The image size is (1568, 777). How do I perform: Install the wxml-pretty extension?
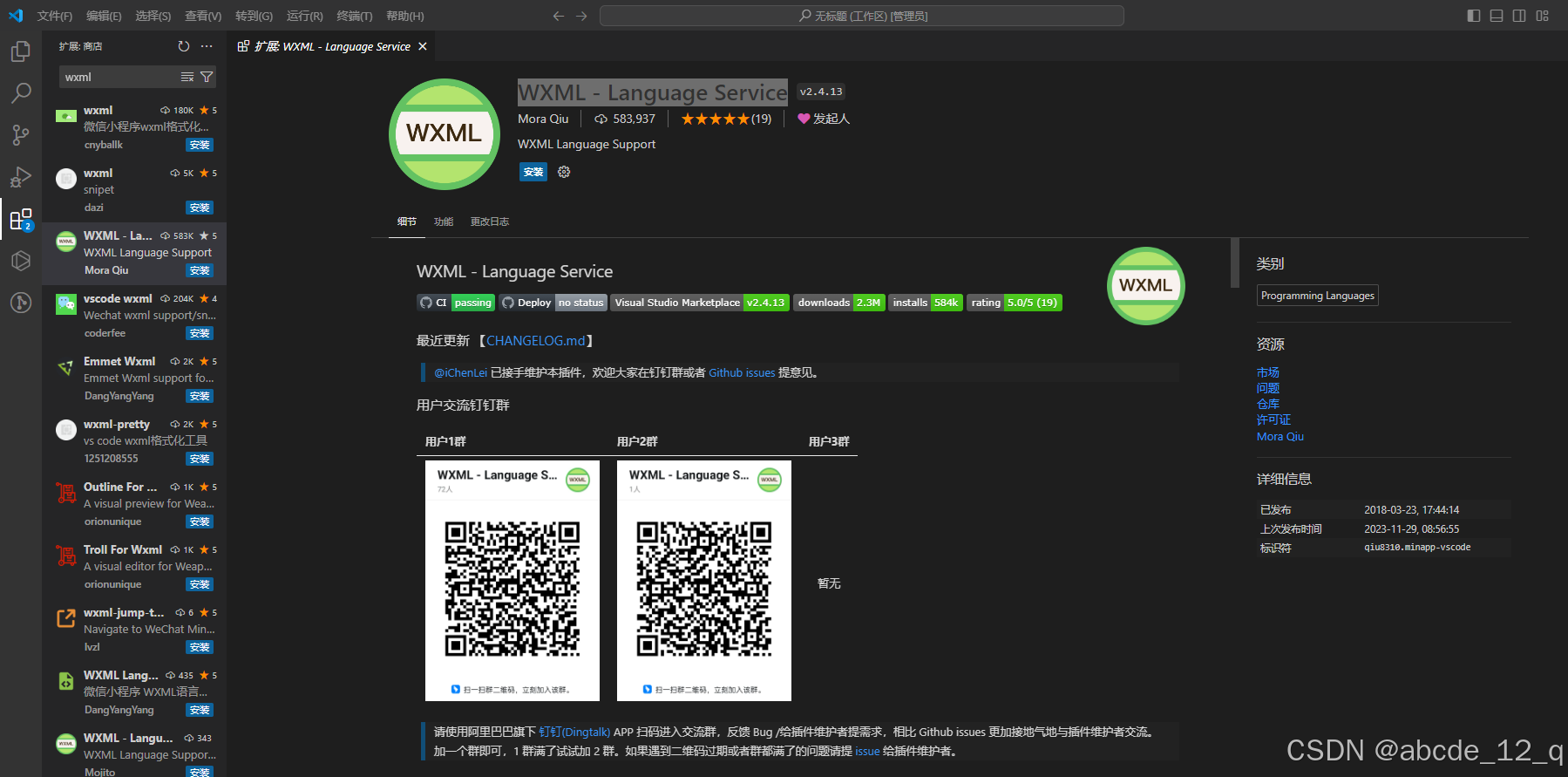[x=200, y=459]
